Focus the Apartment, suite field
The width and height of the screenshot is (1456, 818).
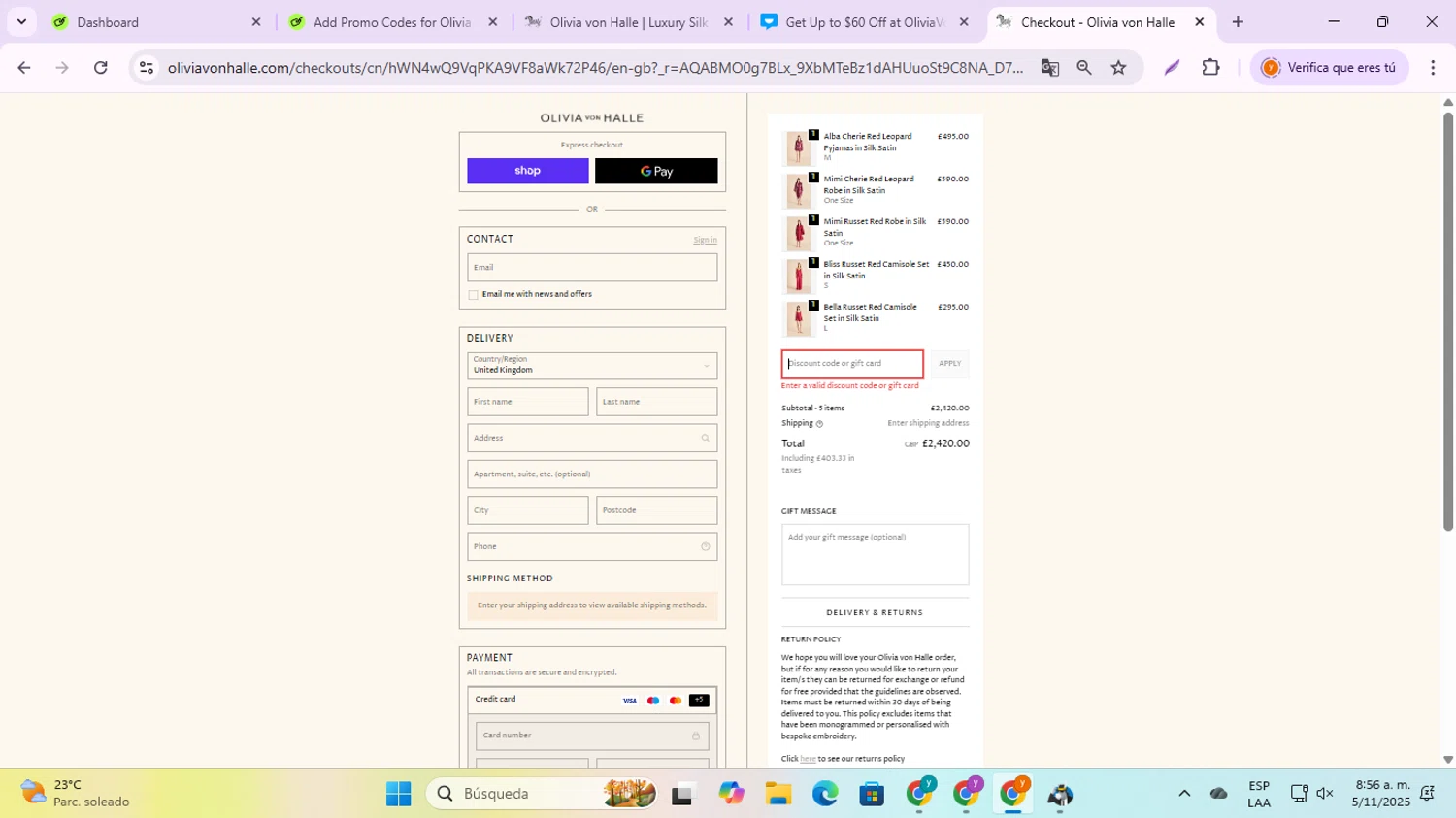[592, 474]
